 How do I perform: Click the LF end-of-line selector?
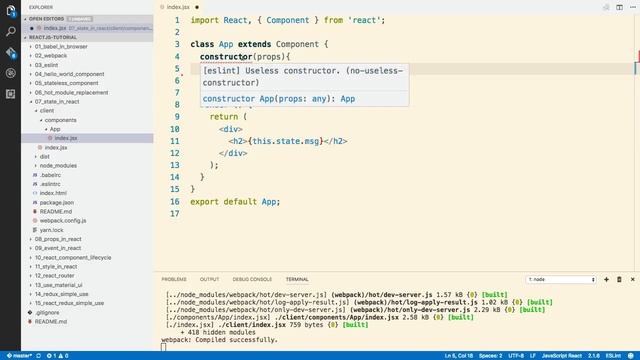[533, 356]
